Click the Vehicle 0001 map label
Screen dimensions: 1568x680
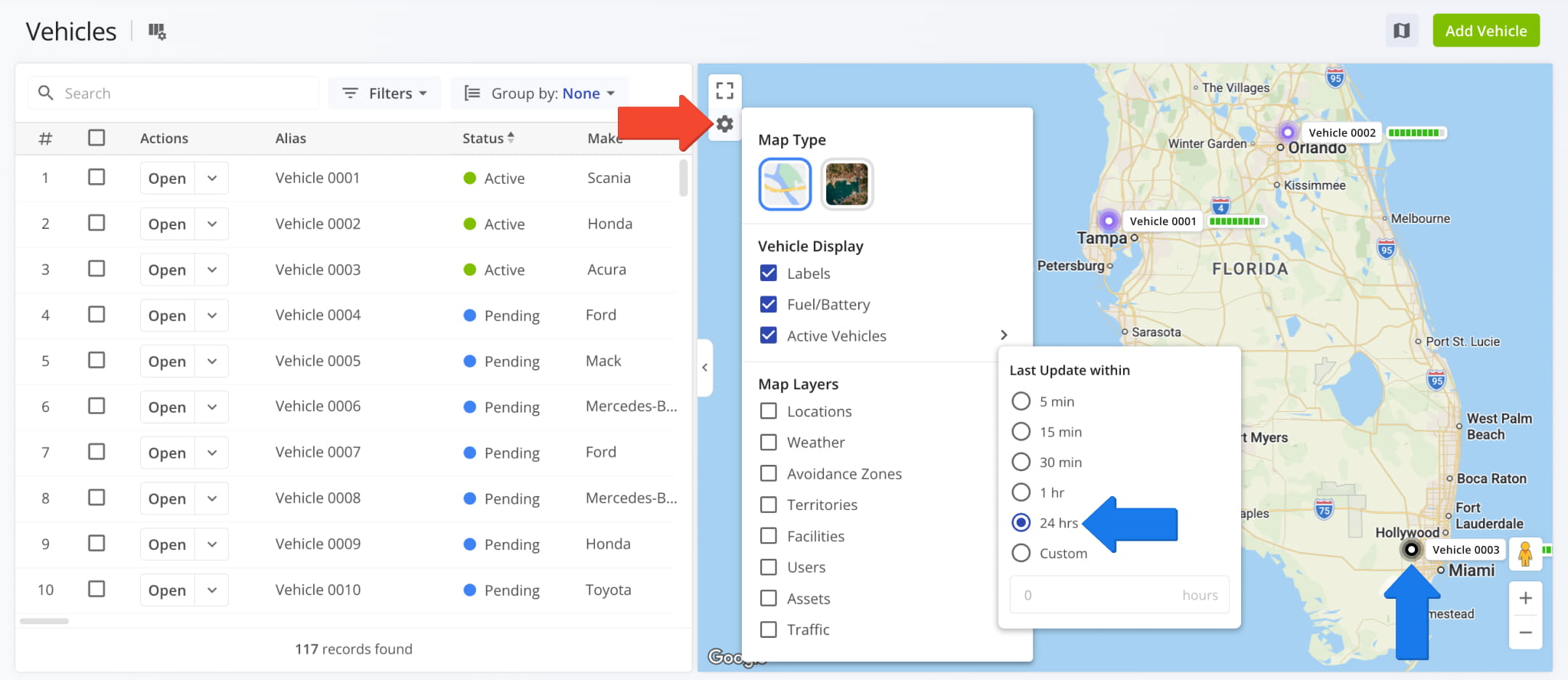[1162, 221]
